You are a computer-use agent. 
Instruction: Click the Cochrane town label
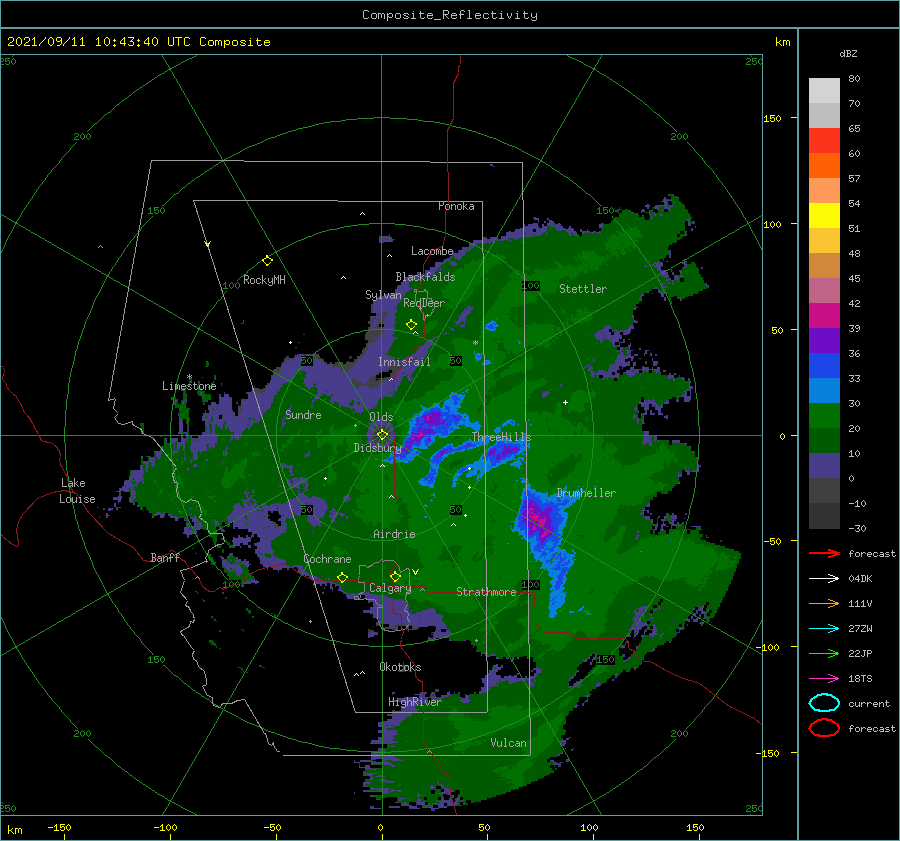point(327,559)
